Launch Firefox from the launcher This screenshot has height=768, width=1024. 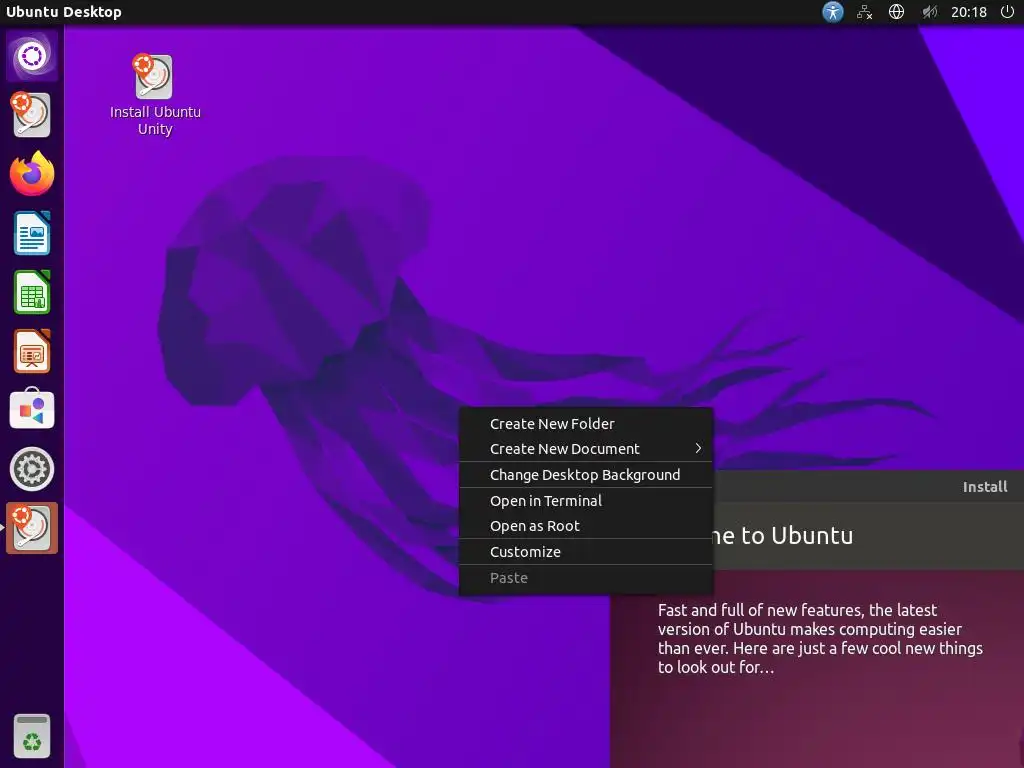tap(32, 174)
